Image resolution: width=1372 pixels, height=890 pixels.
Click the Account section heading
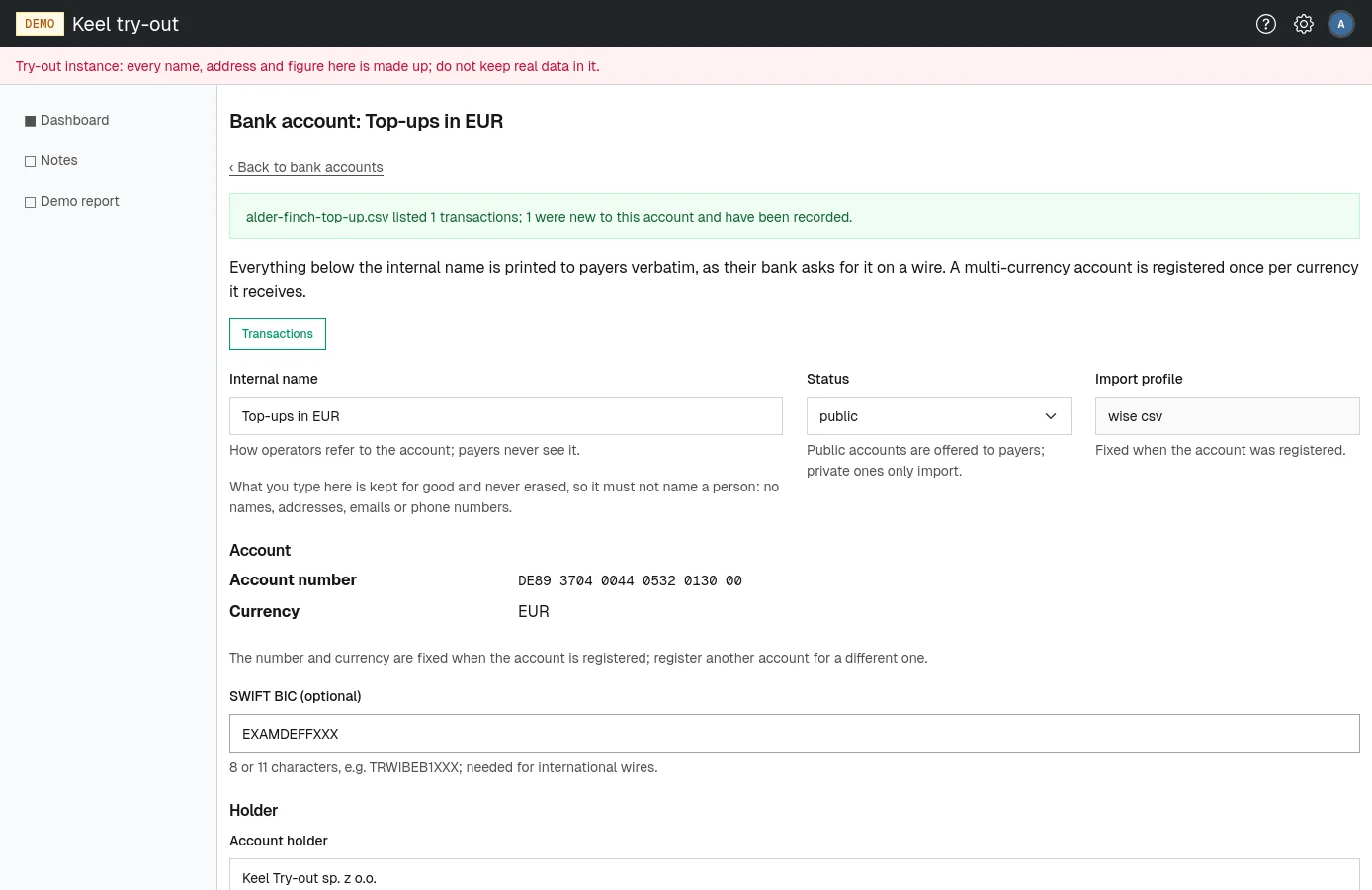[x=260, y=550]
